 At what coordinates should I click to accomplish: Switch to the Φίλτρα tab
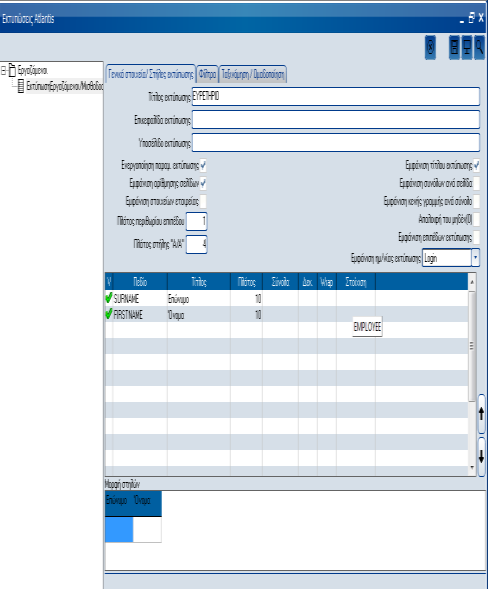[x=207, y=74]
